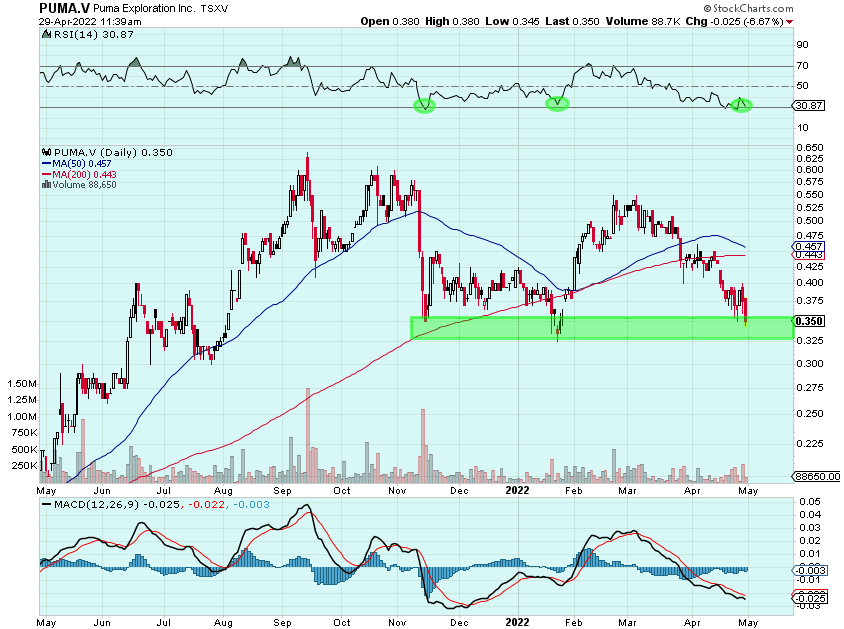Click the 88650.00 volume tag on right axis

817,476
